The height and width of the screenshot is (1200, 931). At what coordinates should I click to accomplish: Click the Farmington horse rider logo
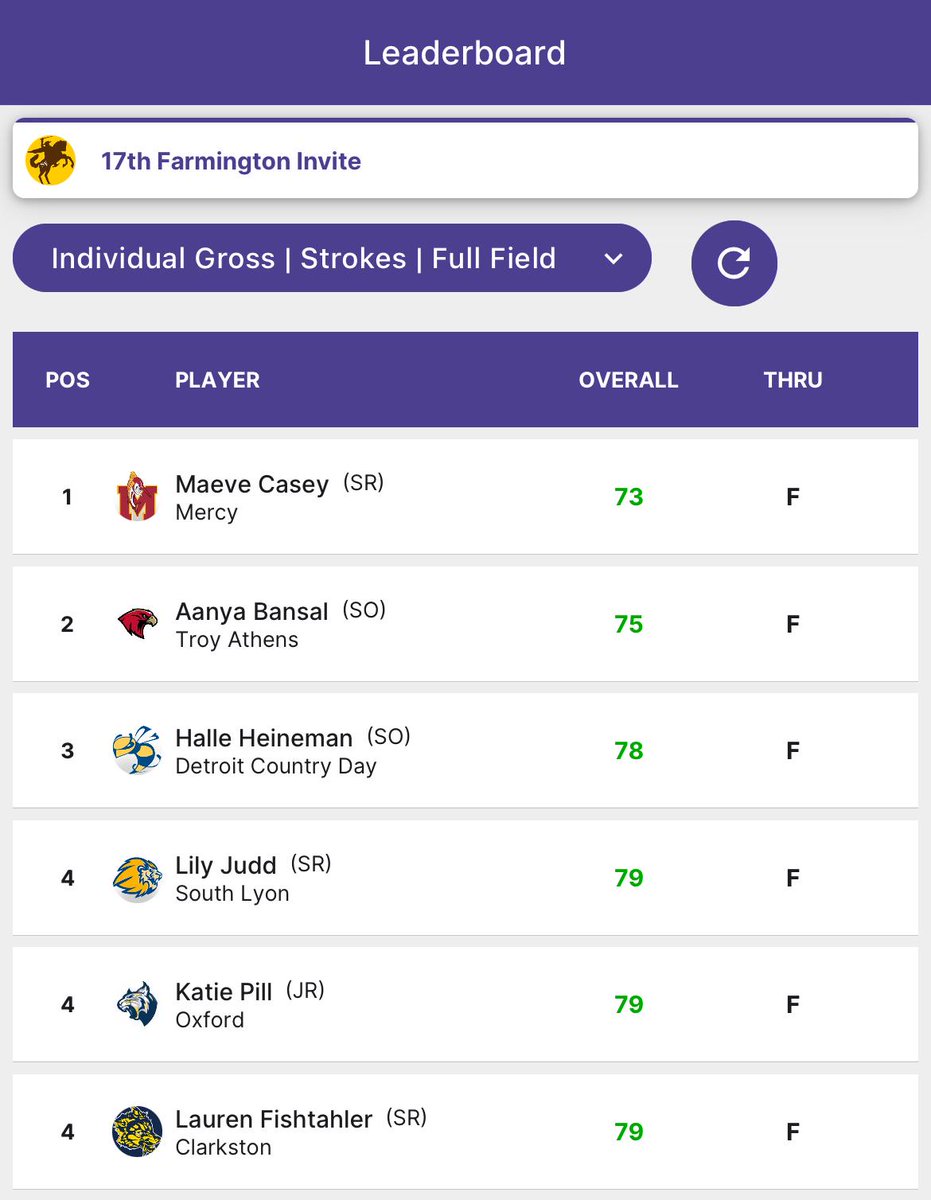tap(51, 161)
